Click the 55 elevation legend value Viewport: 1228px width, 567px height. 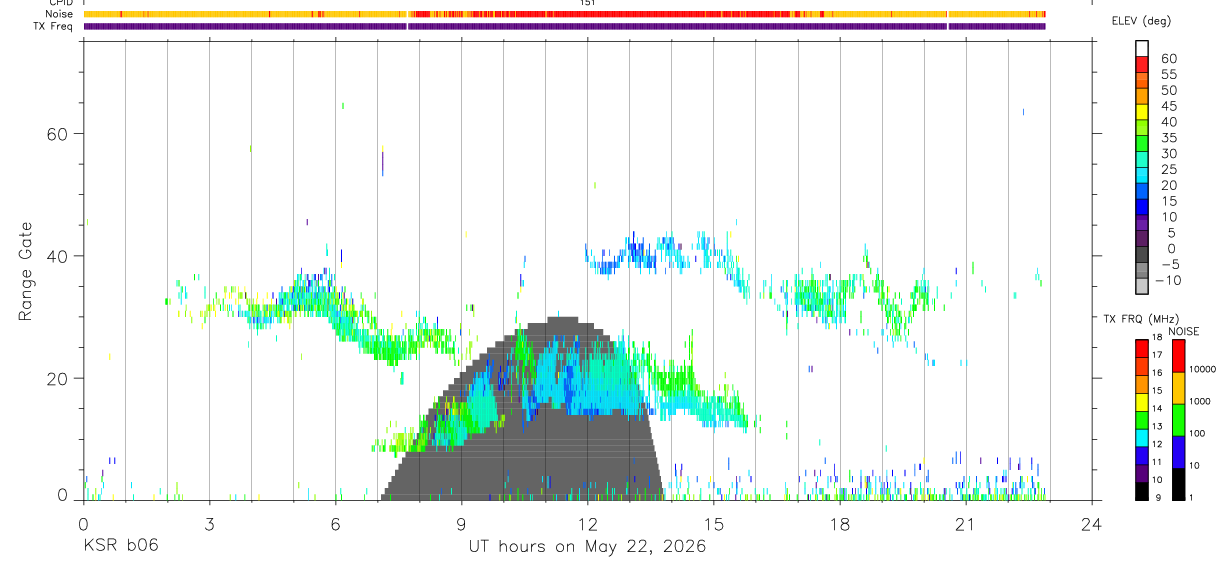pyautogui.click(x=1168, y=75)
